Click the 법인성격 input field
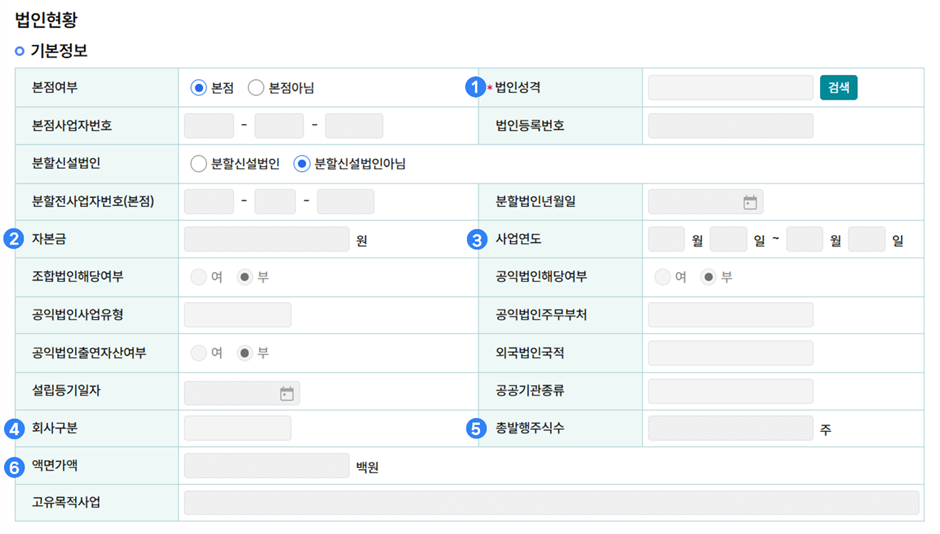This screenshot has width=940, height=534. click(x=730, y=88)
